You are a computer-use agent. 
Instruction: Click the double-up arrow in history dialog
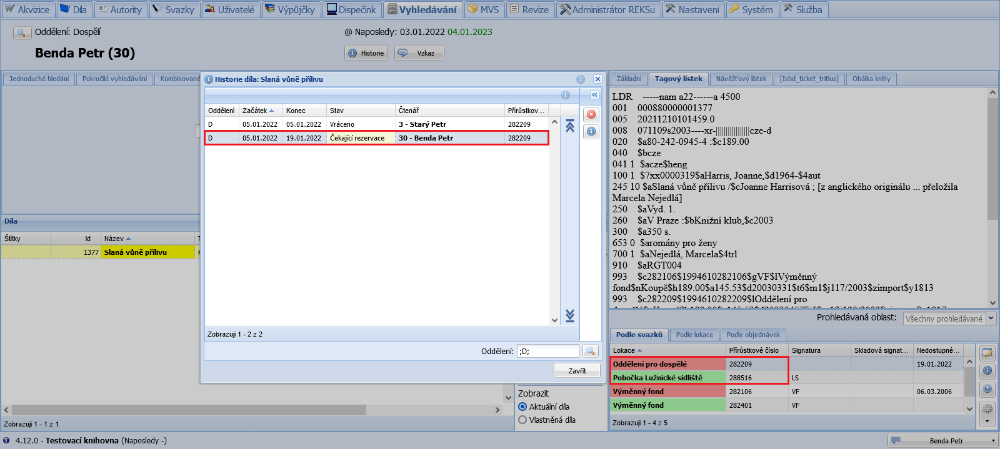570,126
